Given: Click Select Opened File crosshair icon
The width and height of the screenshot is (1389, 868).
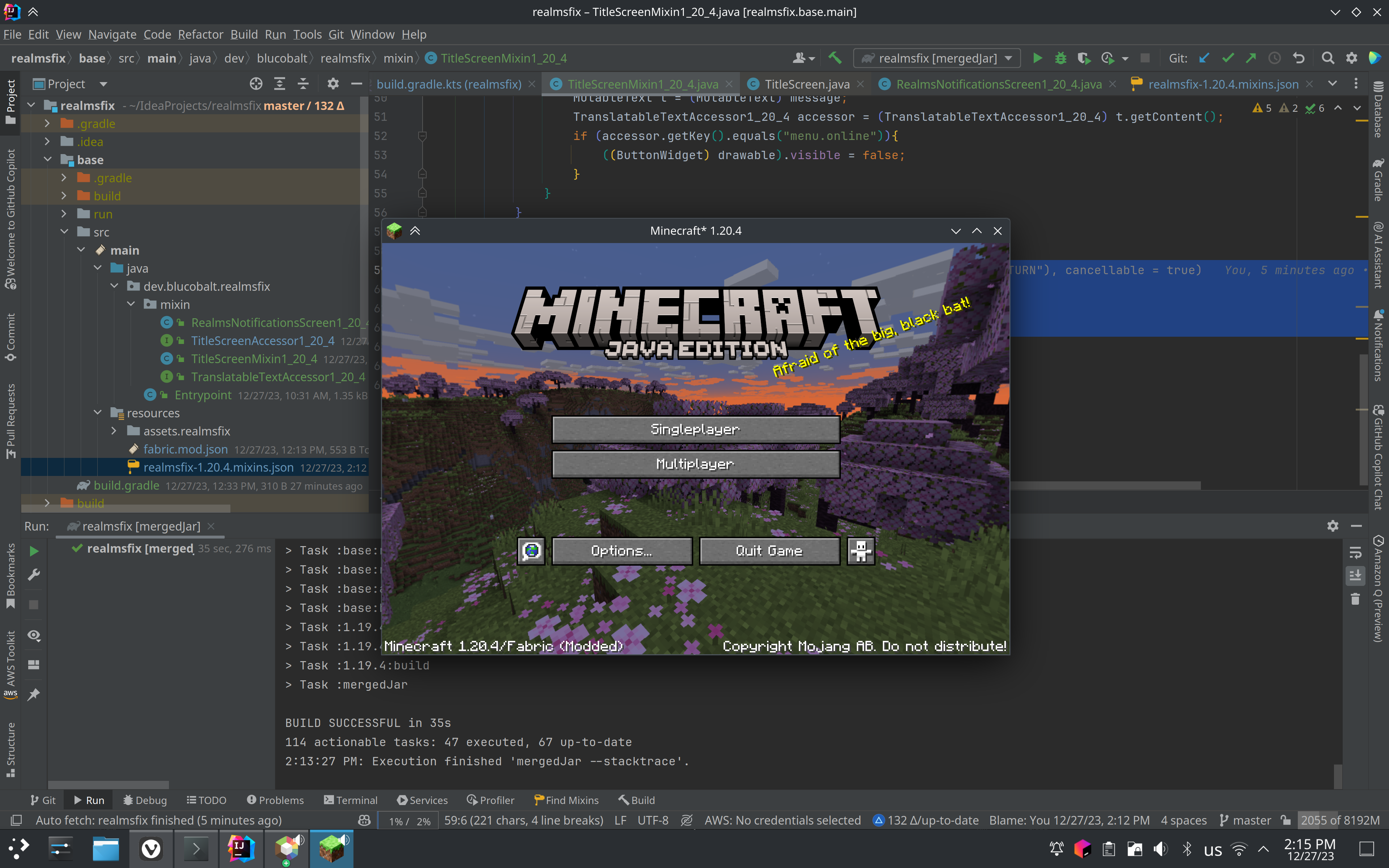Looking at the screenshot, I should 256,84.
